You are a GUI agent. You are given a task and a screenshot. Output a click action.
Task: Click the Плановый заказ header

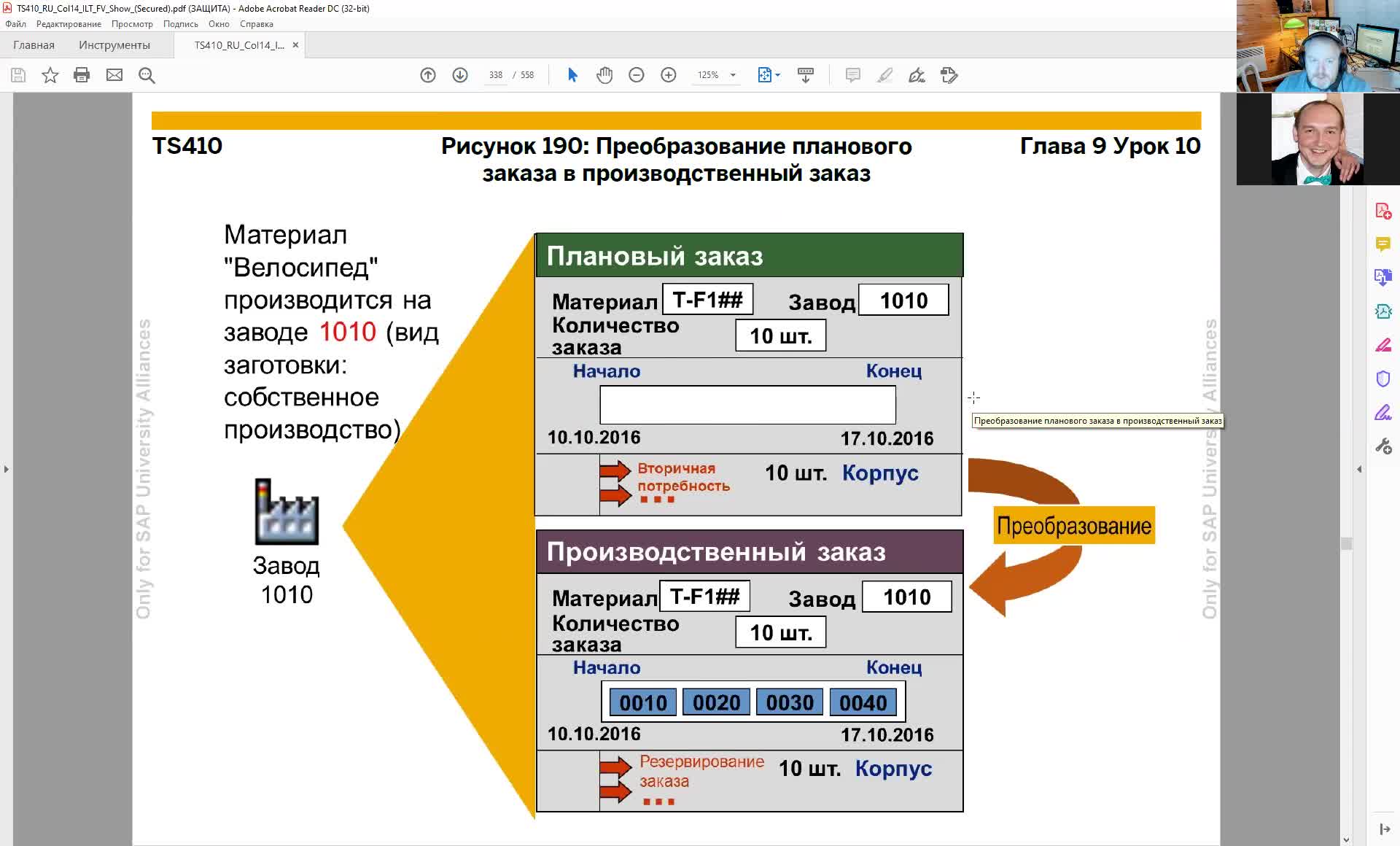[x=750, y=255]
